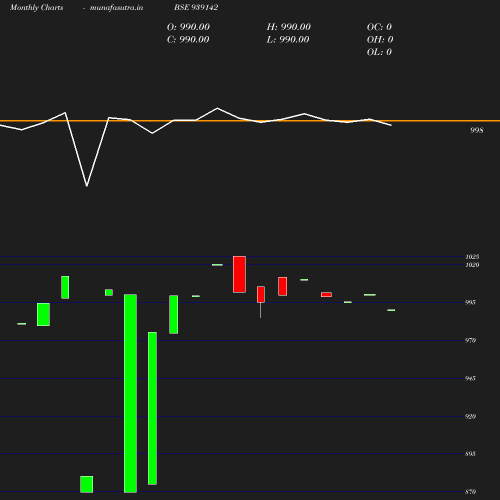Select the "C: 990.00" close value
The width and height of the screenshot is (500, 500).
click(x=188, y=40)
